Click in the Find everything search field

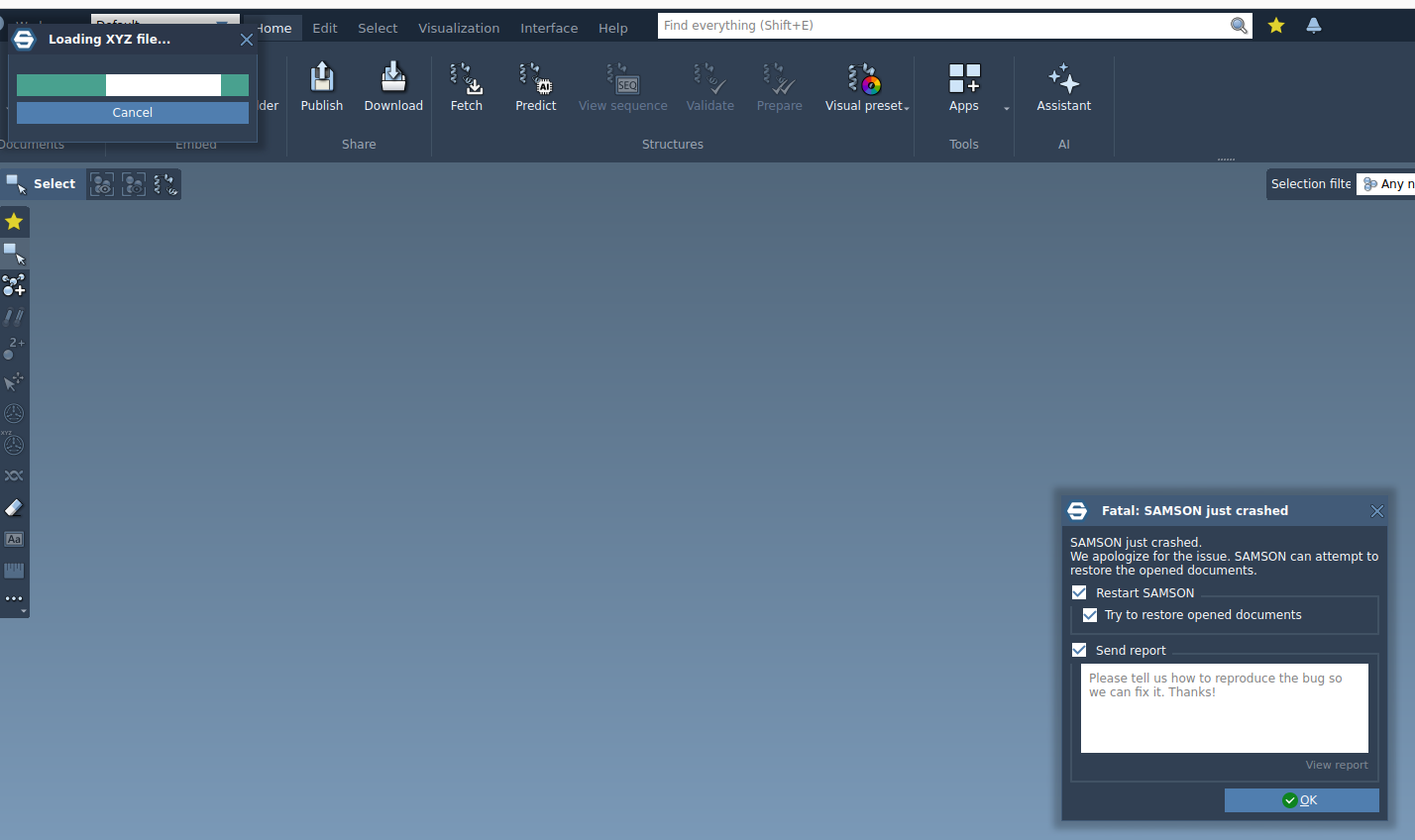point(944,26)
